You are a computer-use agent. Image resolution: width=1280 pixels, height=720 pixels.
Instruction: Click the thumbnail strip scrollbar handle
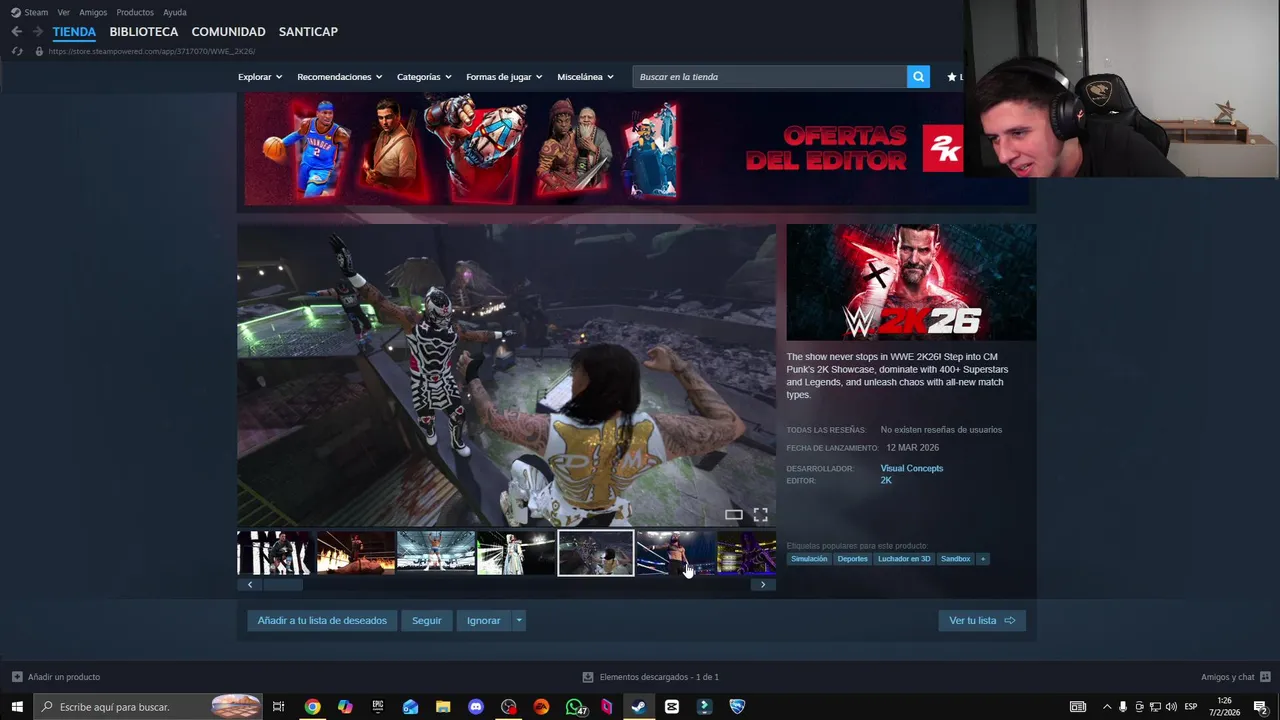[283, 585]
